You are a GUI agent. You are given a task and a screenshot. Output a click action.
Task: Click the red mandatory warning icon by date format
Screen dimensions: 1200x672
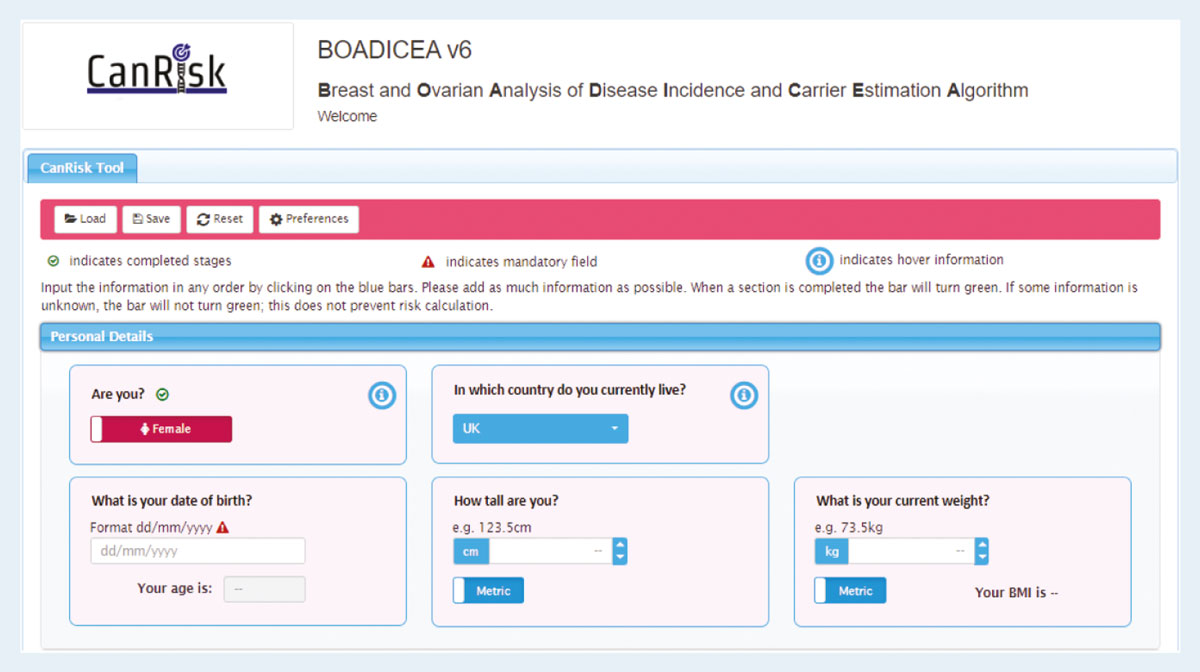pos(222,527)
